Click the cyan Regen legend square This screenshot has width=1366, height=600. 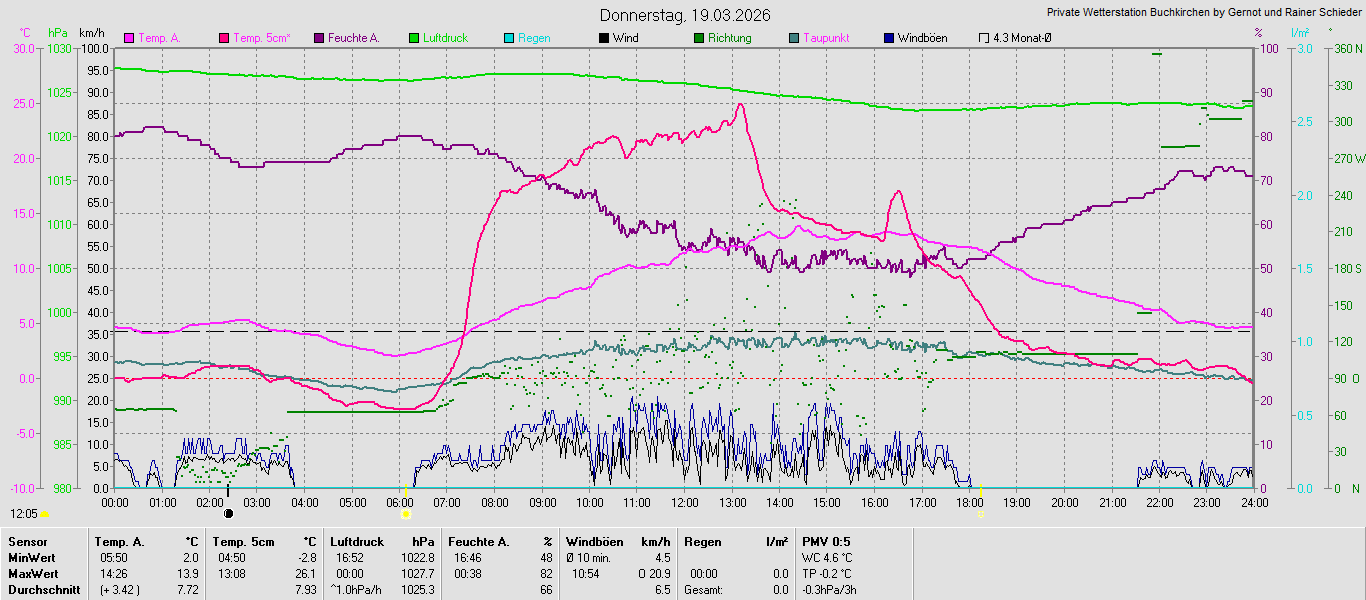(x=509, y=38)
